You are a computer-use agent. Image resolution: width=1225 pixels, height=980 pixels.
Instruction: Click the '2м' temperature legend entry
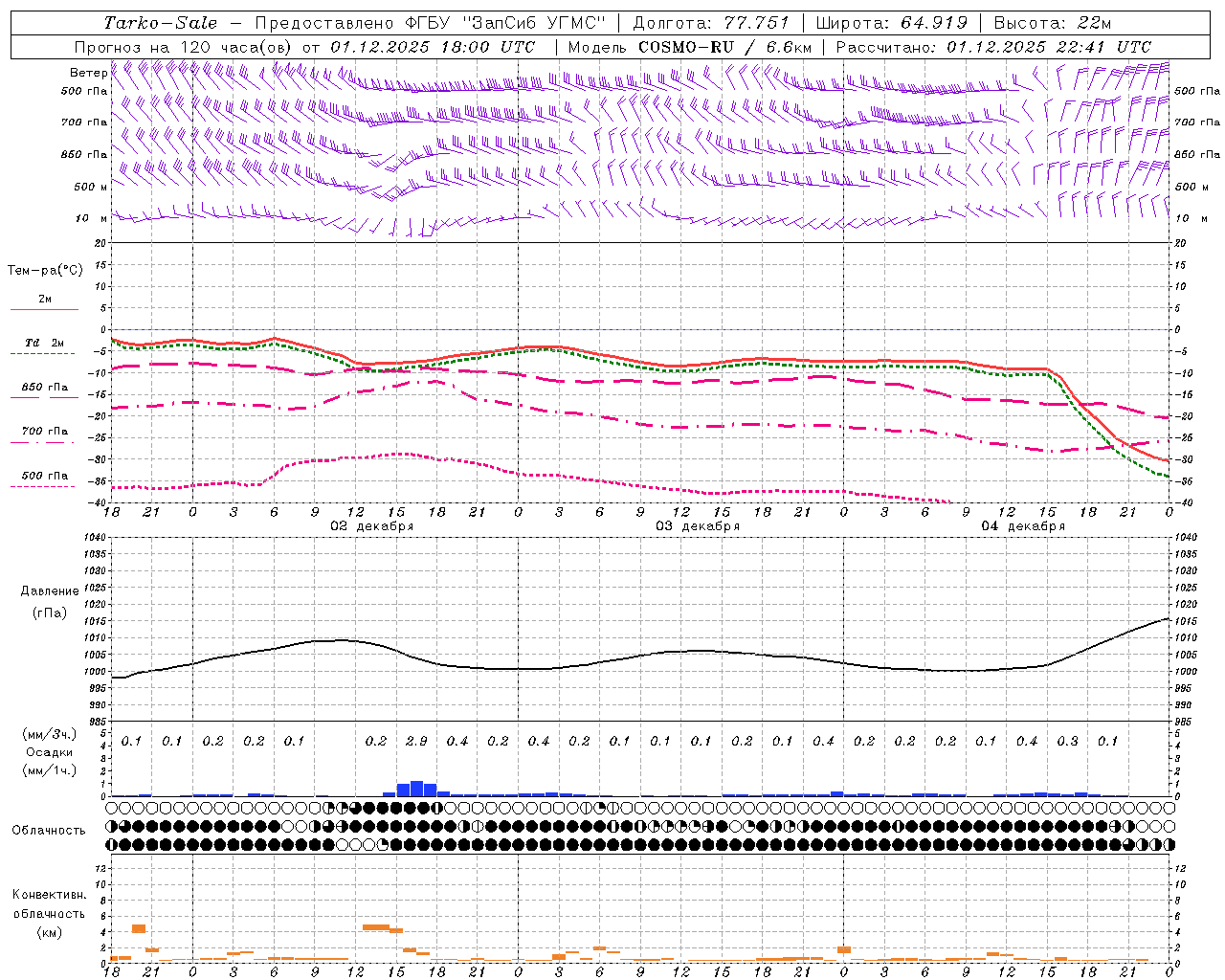pyautogui.click(x=45, y=300)
